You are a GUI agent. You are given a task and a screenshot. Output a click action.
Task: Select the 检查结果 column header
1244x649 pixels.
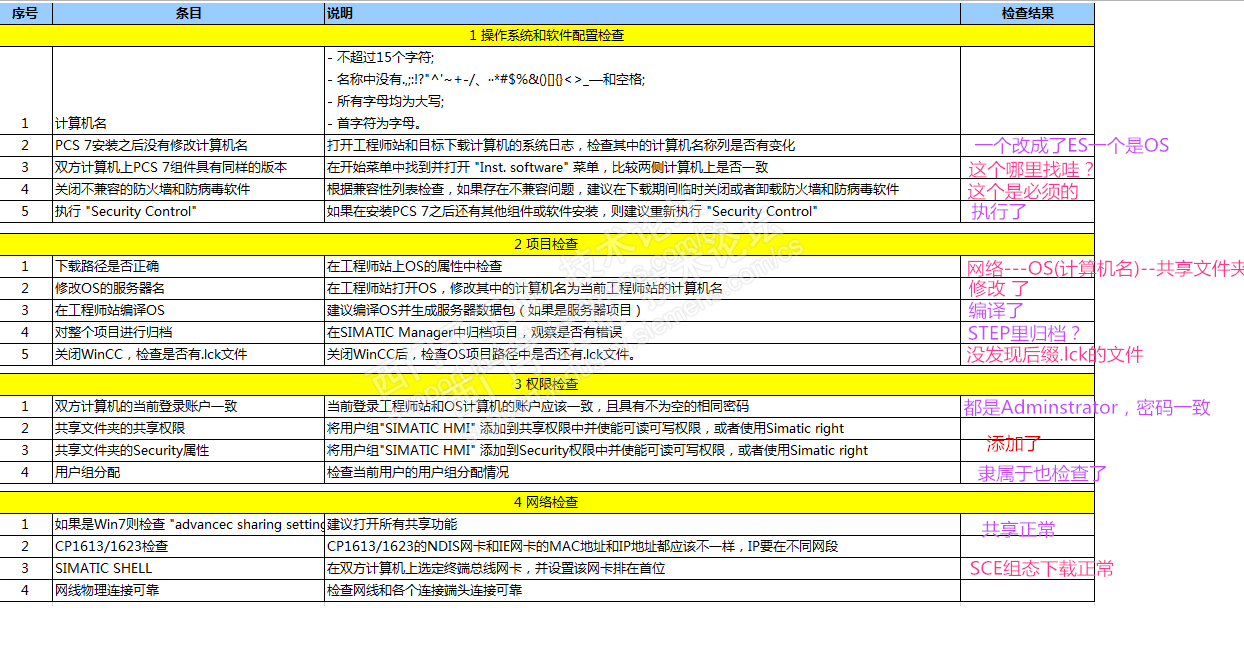point(1027,13)
